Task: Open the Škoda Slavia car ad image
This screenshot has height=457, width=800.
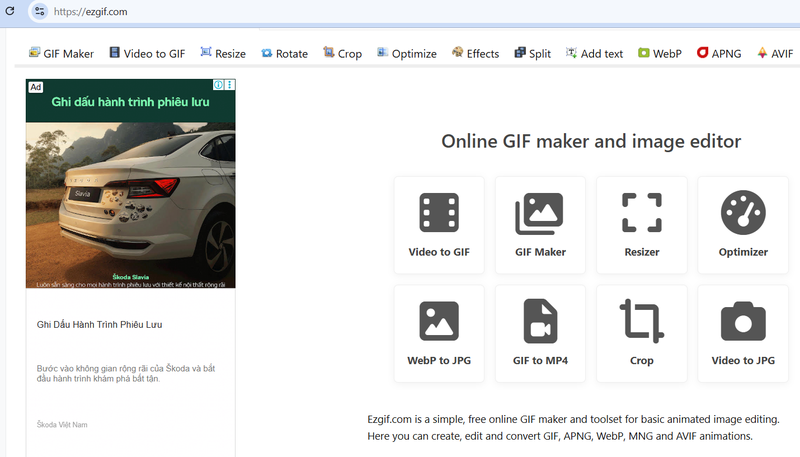Action: (x=131, y=205)
